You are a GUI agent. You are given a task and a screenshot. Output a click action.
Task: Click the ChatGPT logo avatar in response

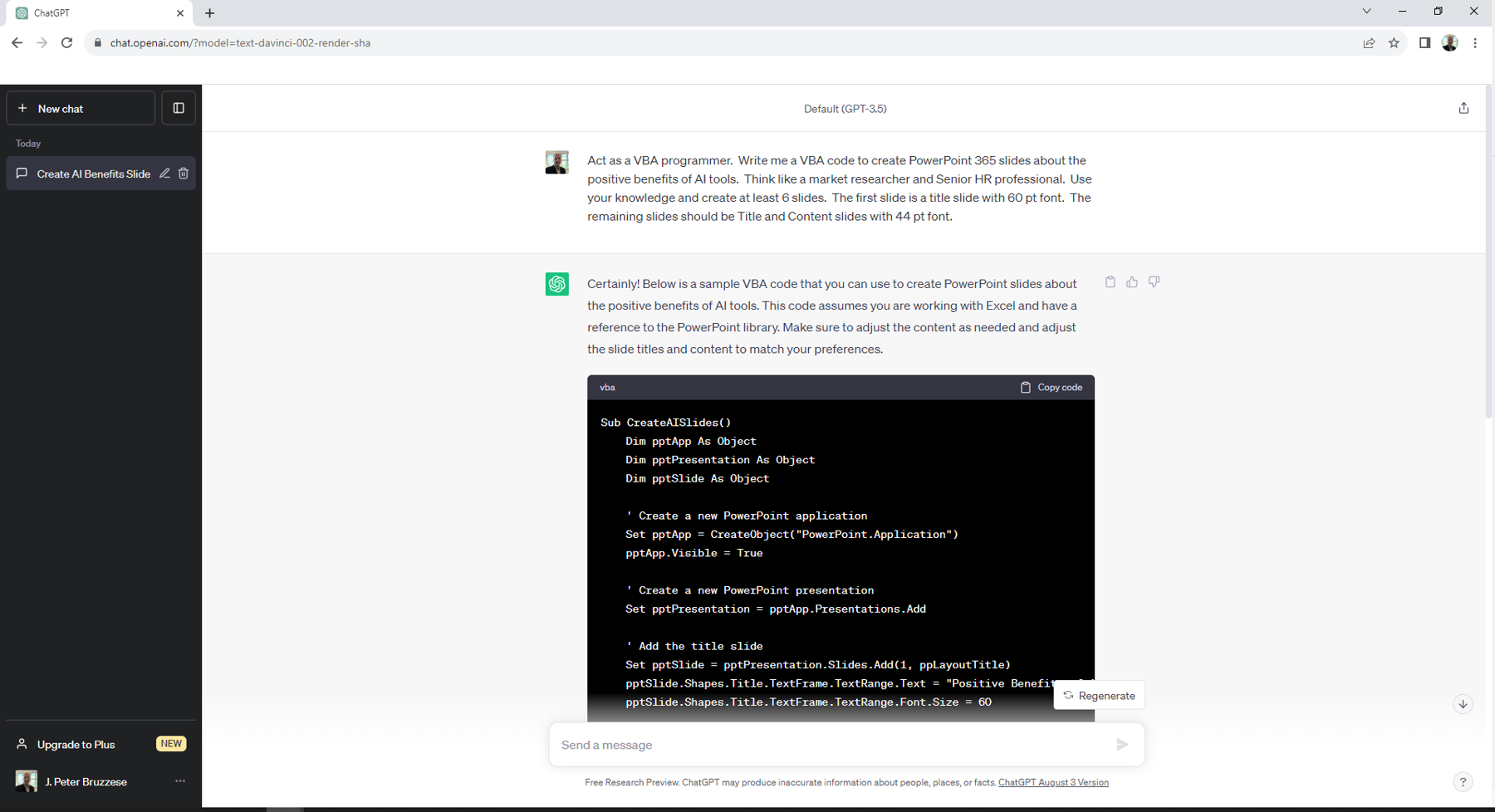coord(556,284)
